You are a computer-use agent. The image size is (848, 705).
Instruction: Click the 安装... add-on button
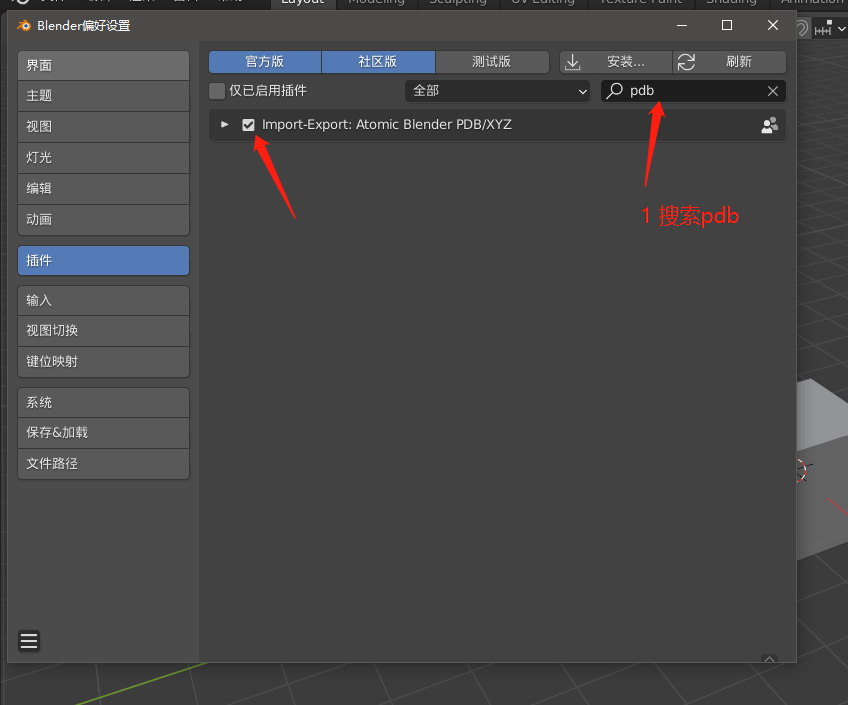pyautogui.click(x=615, y=62)
